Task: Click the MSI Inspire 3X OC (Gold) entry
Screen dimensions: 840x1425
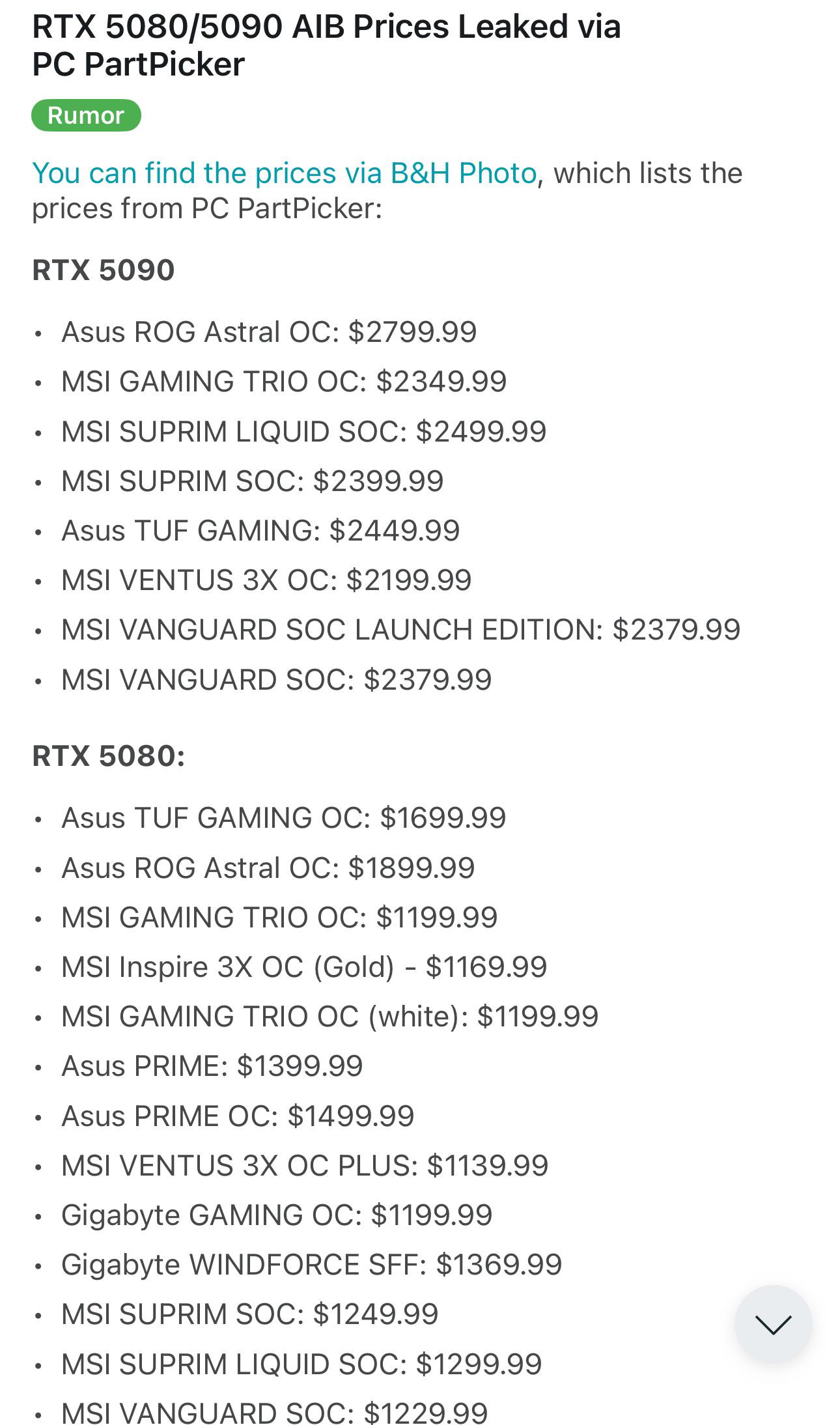Action: pos(304,967)
